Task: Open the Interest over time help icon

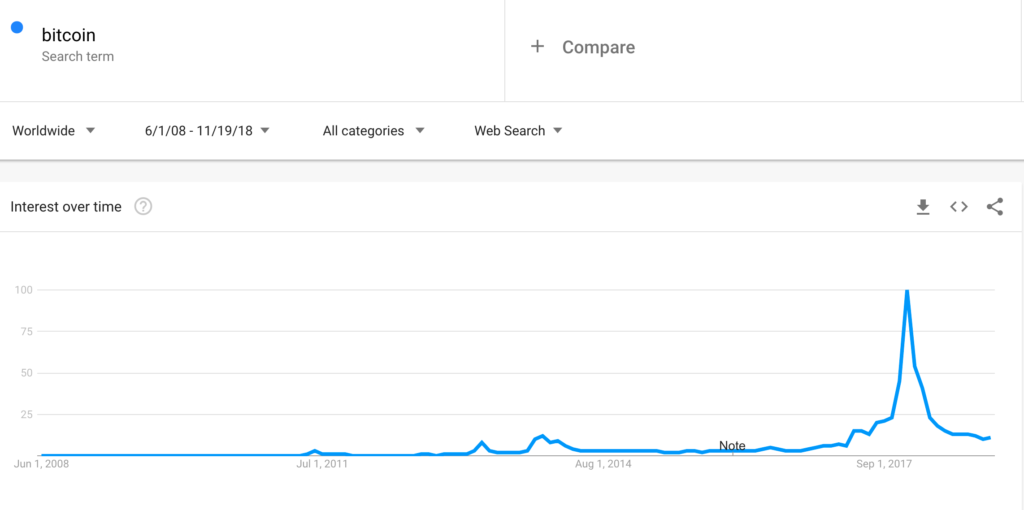Action: point(143,207)
